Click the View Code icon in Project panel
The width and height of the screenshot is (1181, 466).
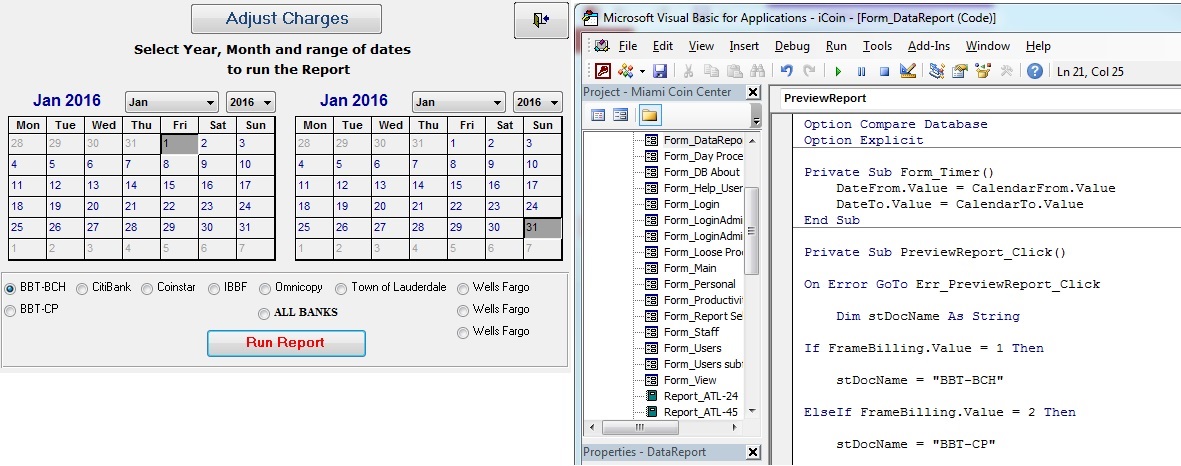(598, 115)
